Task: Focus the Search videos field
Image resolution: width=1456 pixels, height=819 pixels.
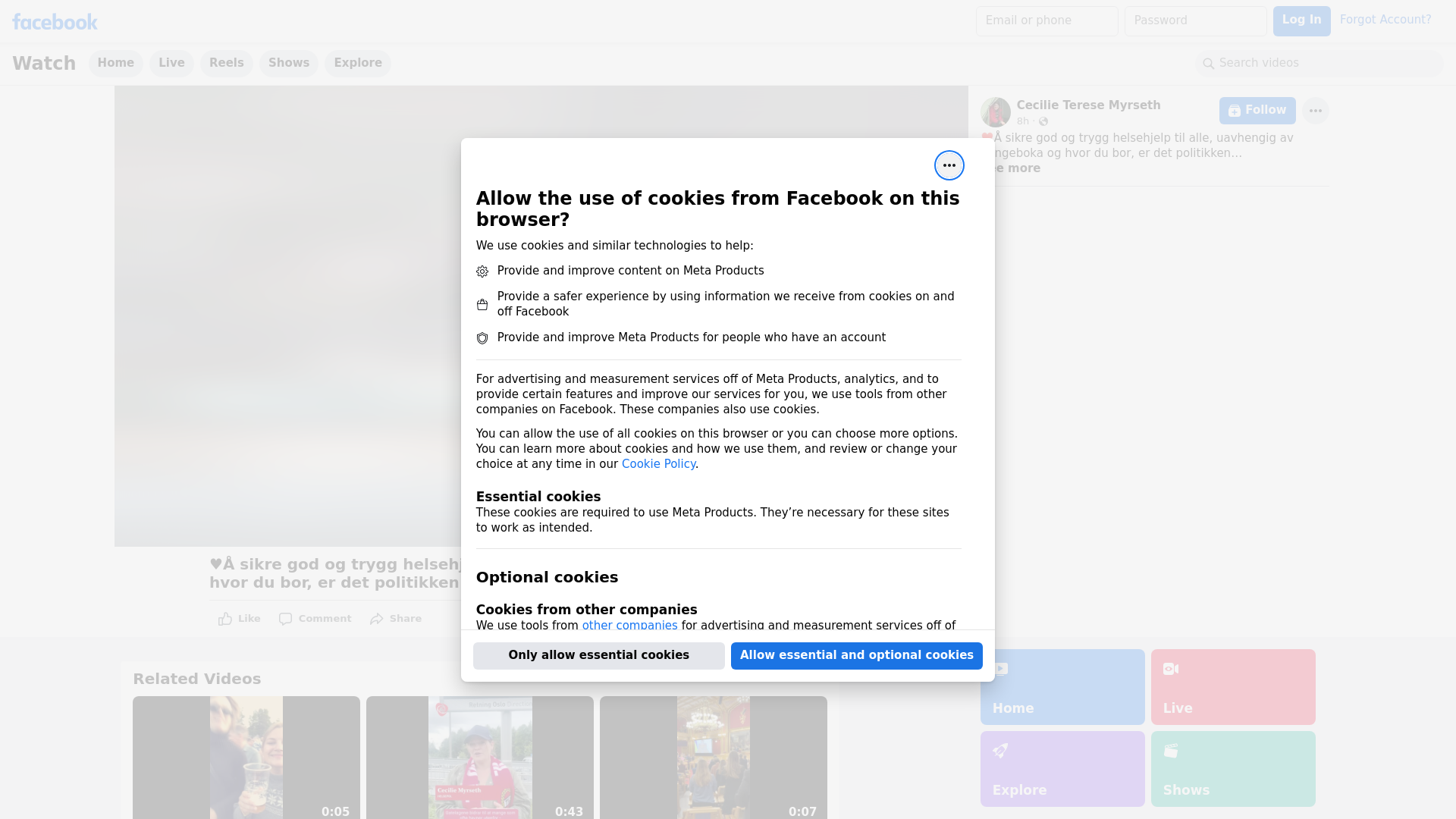Action: click(1319, 64)
